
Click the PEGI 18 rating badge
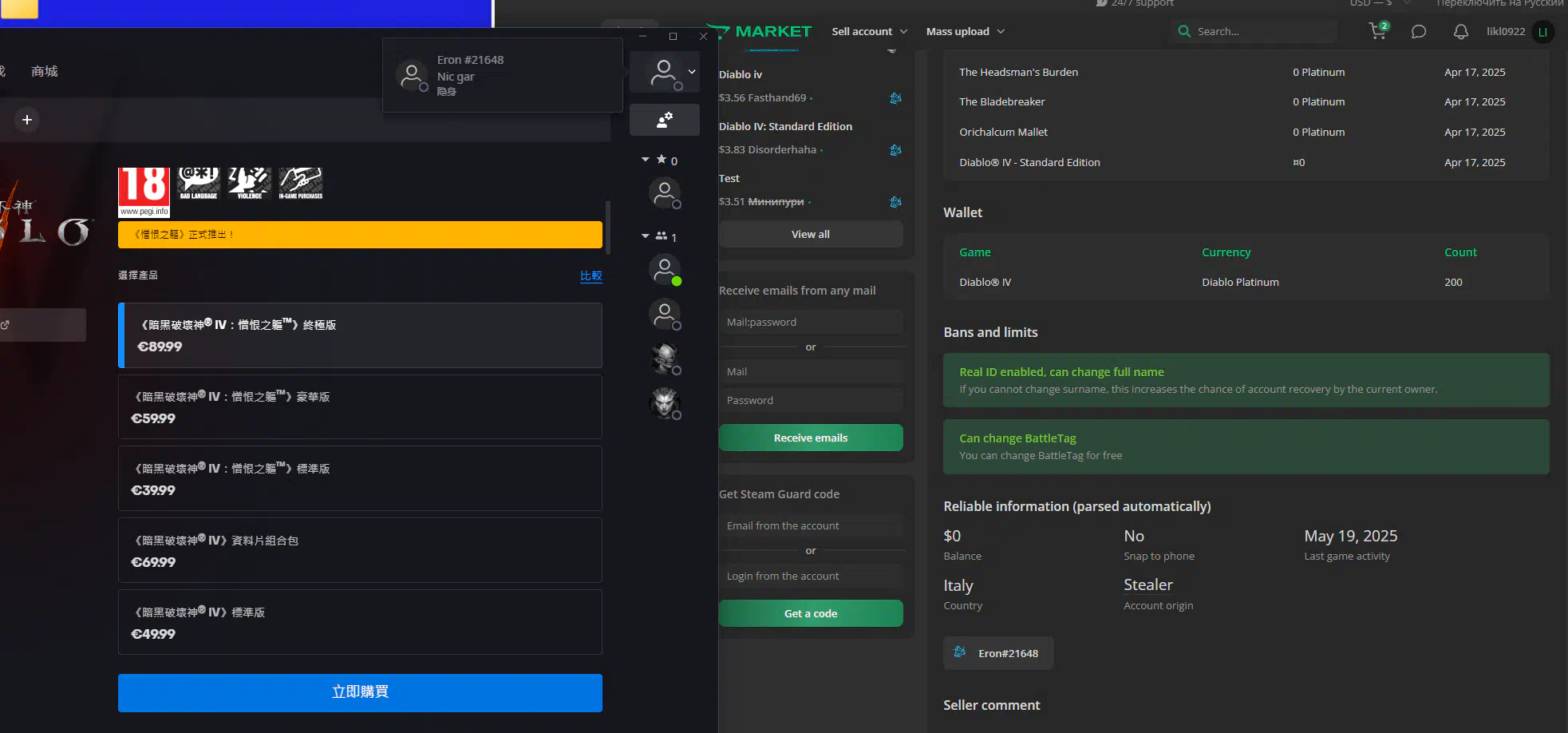point(144,192)
